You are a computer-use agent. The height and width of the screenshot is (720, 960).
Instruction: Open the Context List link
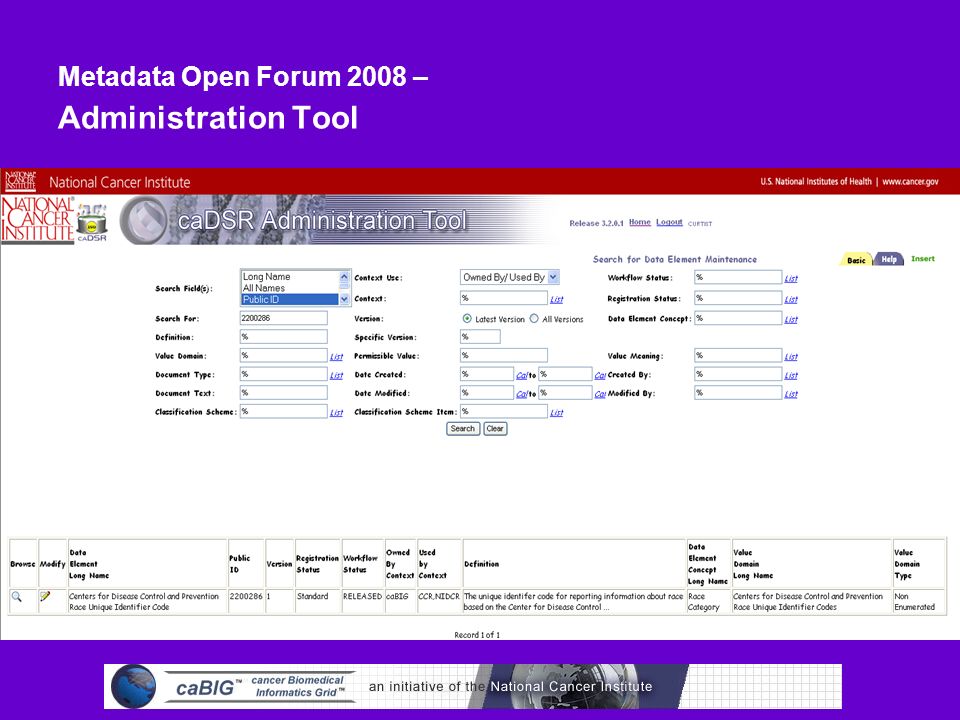557,300
